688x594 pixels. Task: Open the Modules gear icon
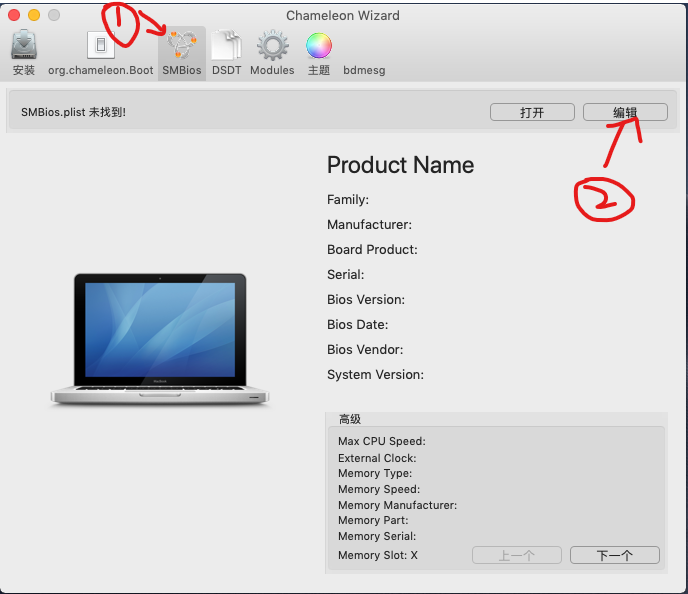click(x=272, y=45)
